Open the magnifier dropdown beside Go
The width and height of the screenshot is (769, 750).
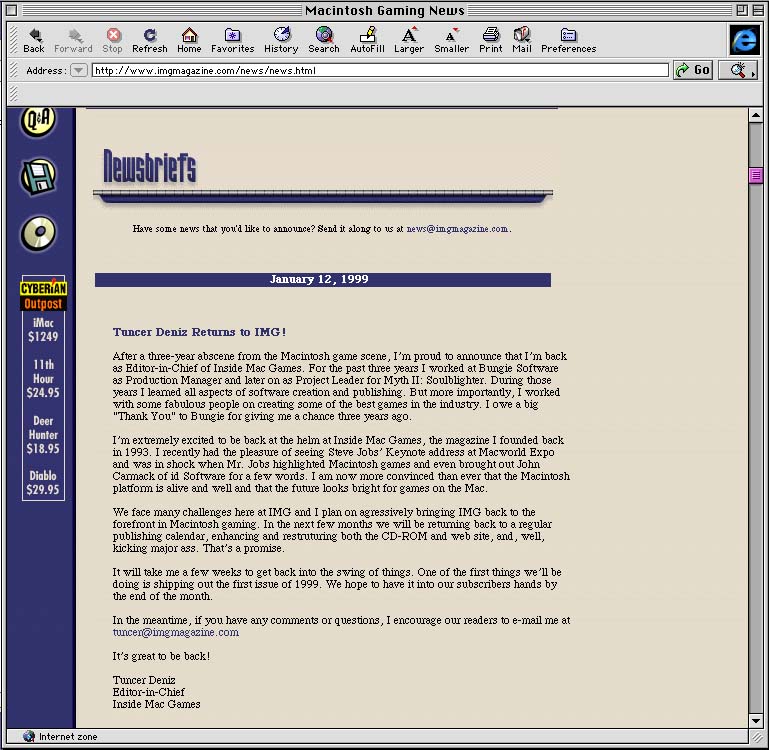click(x=738, y=70)
